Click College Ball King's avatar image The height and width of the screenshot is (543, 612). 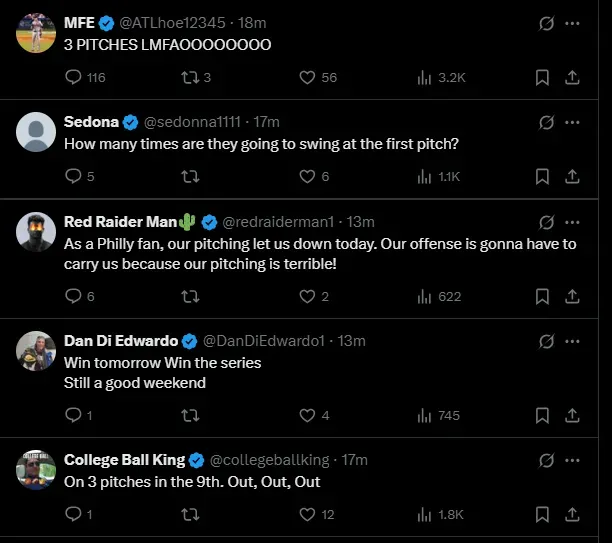pyautogui.click(x=36, y=470)
